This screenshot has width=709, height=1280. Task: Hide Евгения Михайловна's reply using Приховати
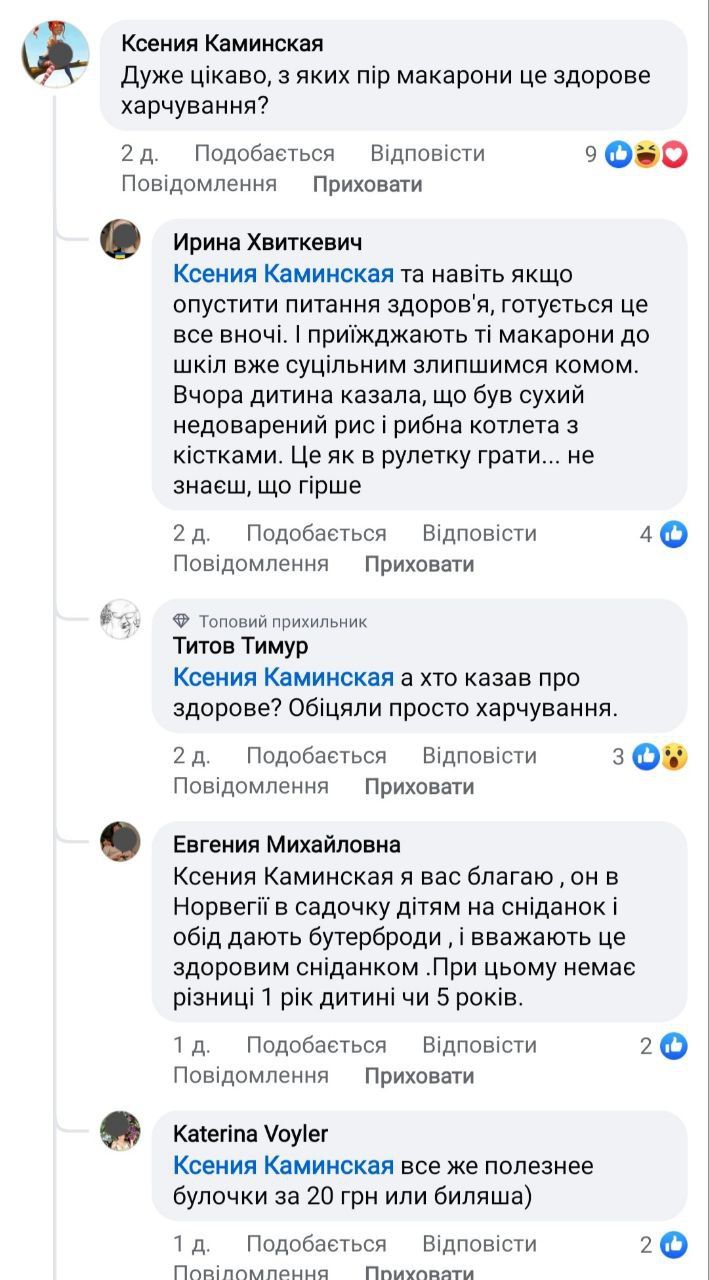[x=419, y=1076]
